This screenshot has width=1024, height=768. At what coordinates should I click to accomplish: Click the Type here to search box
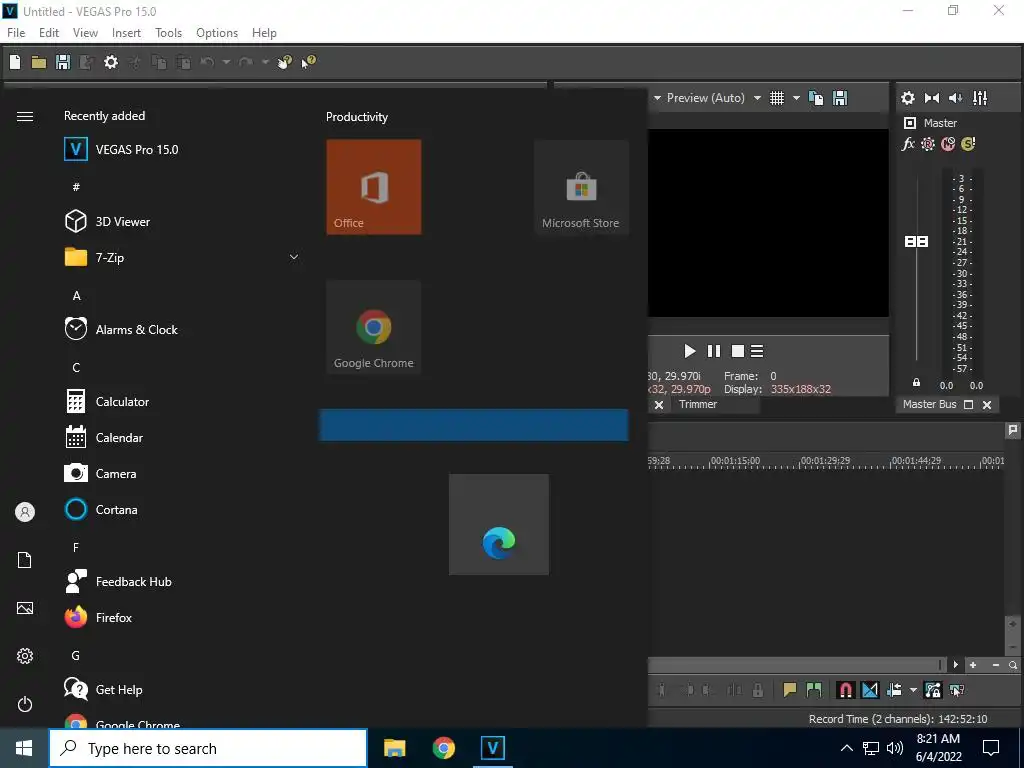(208, 748)
